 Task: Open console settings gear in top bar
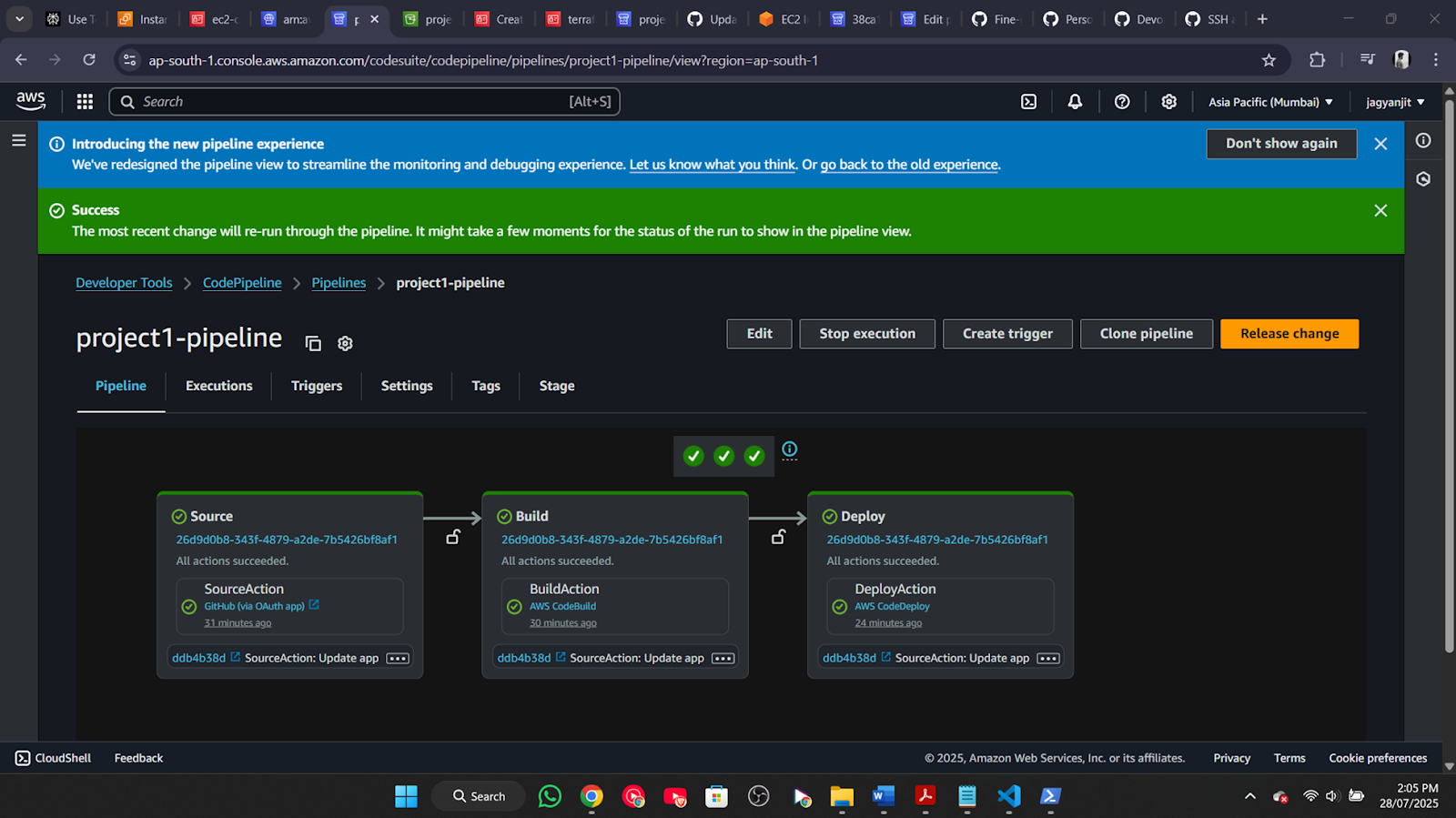pos(1169,102)
